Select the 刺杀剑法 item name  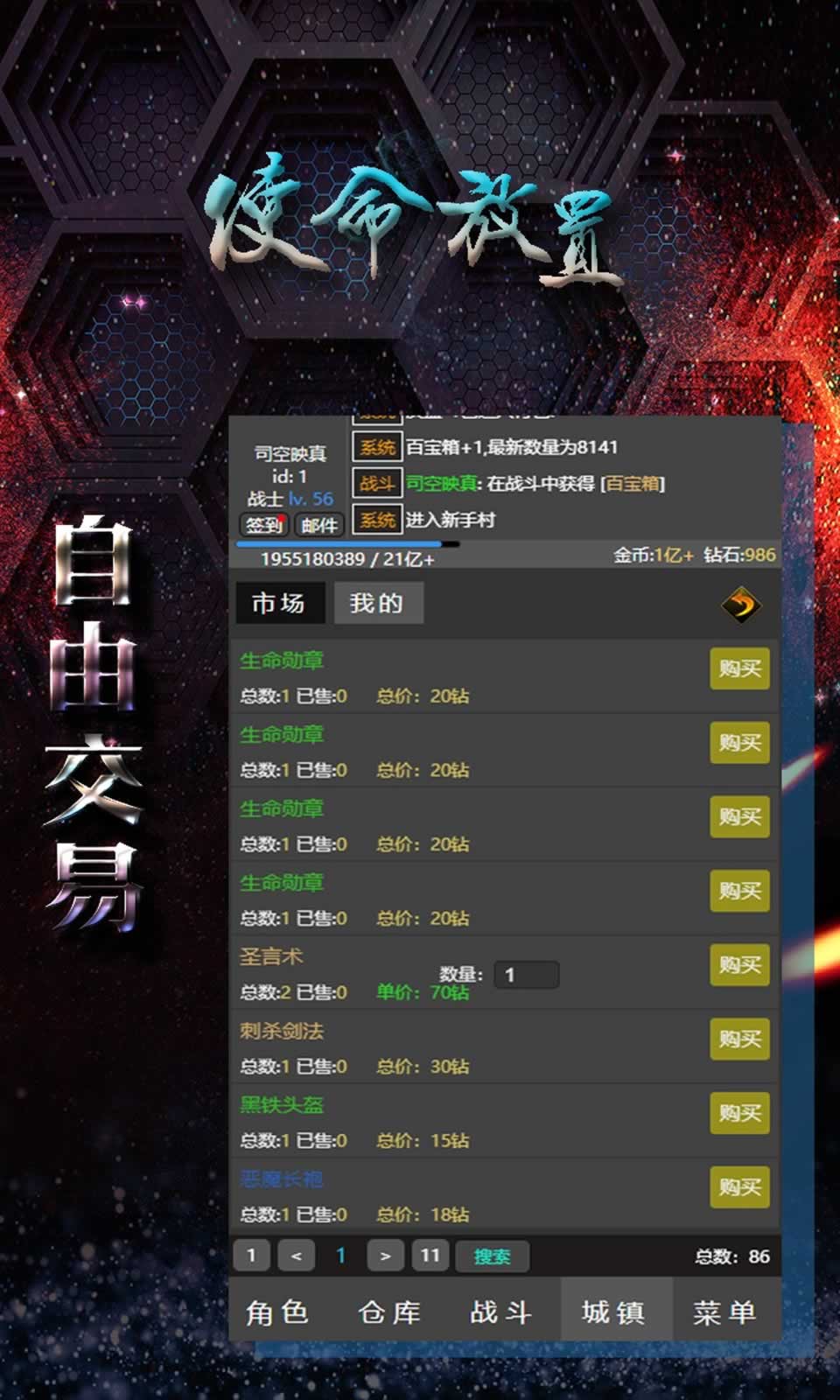[x=282, y=1031]
